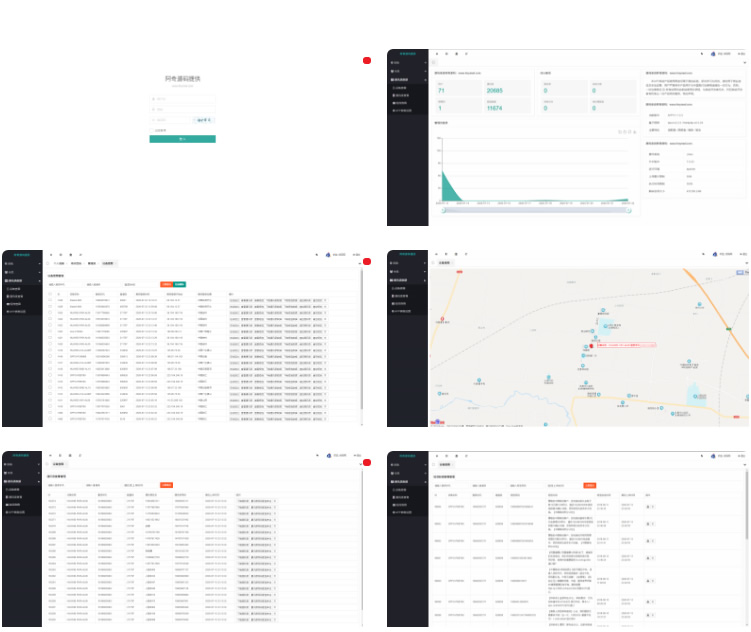Image resolution: width=751 pixels, height=632 pixels.
Task: Open the tabs dropdown arrow at the device list page's right
Action: pyautogui.click(x=358, y=264)
